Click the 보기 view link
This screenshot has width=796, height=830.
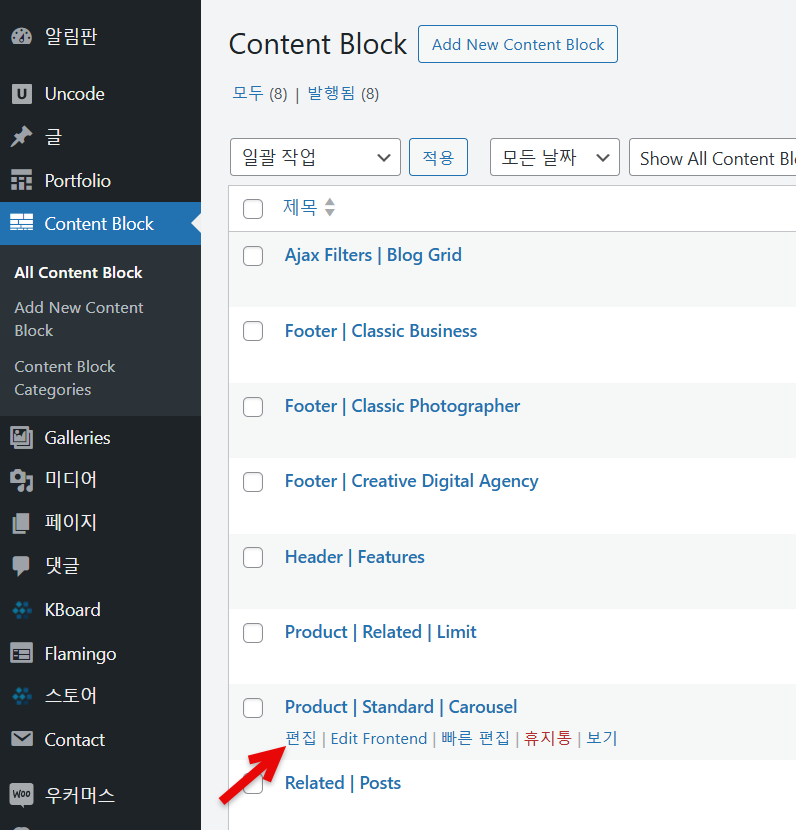coord(602,738)
